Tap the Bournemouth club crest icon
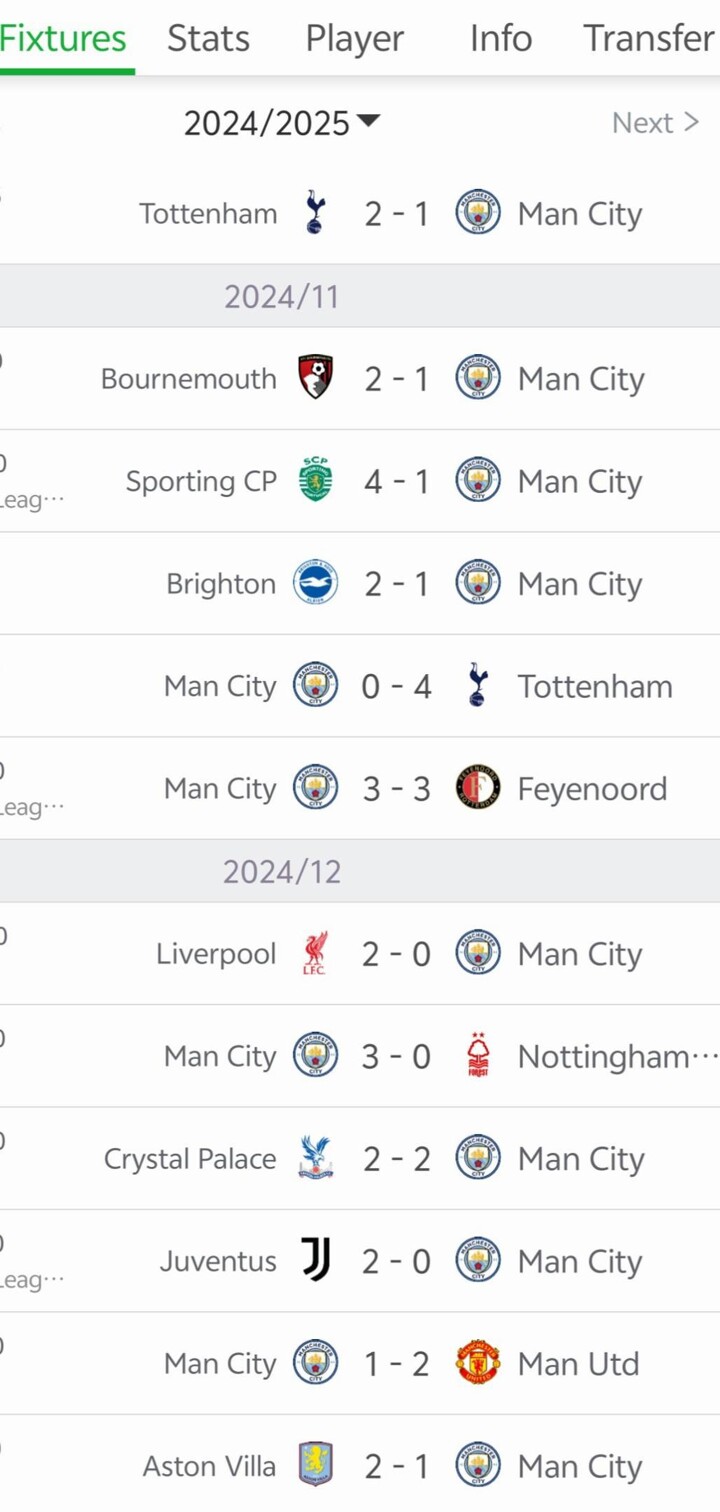Screen dimensions: 720x1512 [316, 378]
